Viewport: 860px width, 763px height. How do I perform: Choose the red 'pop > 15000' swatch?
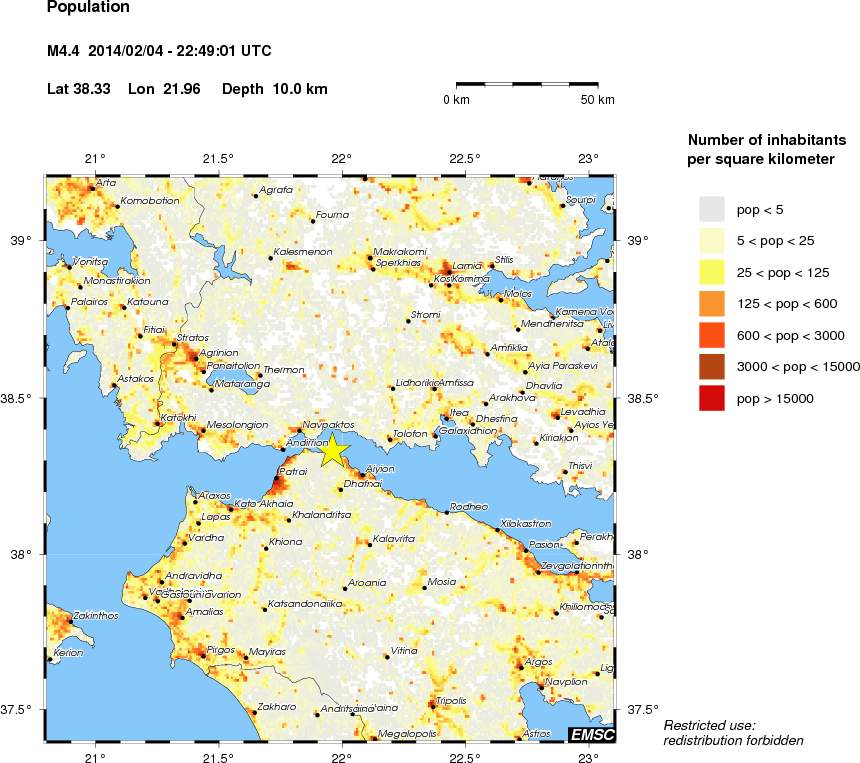pos(711,398)
